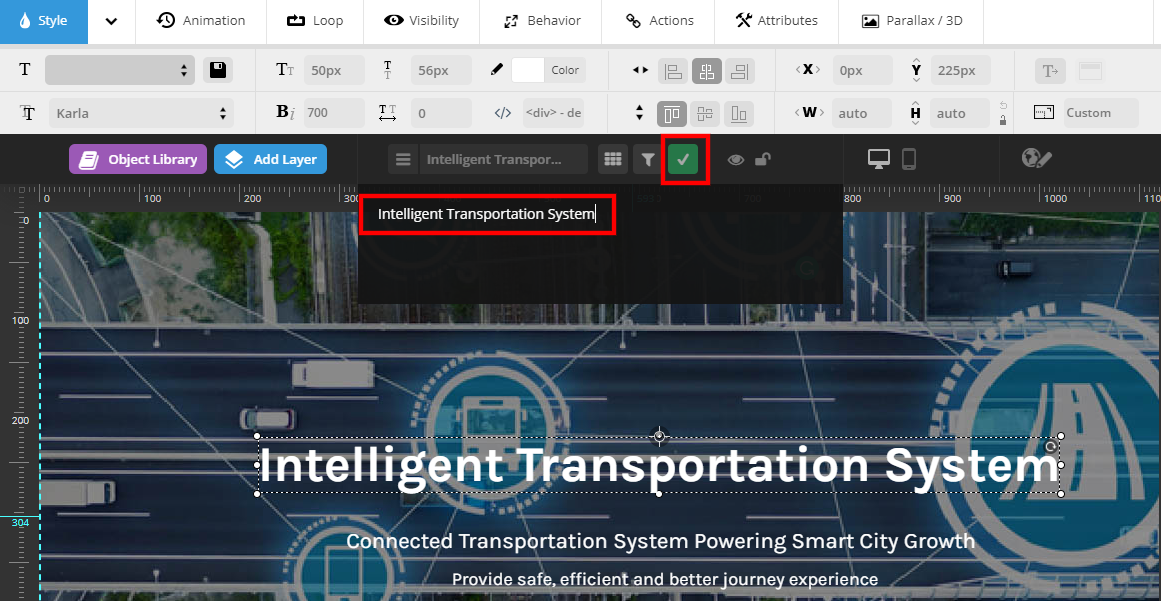The image size is (1161, 601).
Task: Select the Provide safe, efficient layer text
Action: pos(665,579)
